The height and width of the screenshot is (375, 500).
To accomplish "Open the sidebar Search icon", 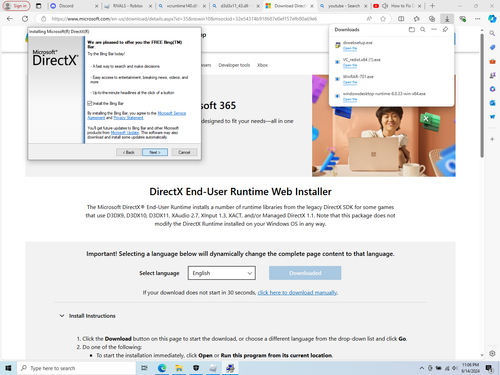I will pos(492,33).
